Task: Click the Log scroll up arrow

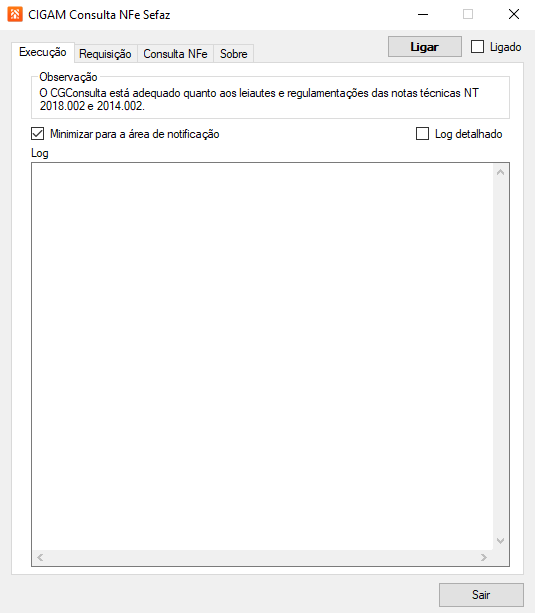Action: pos(500,172)
